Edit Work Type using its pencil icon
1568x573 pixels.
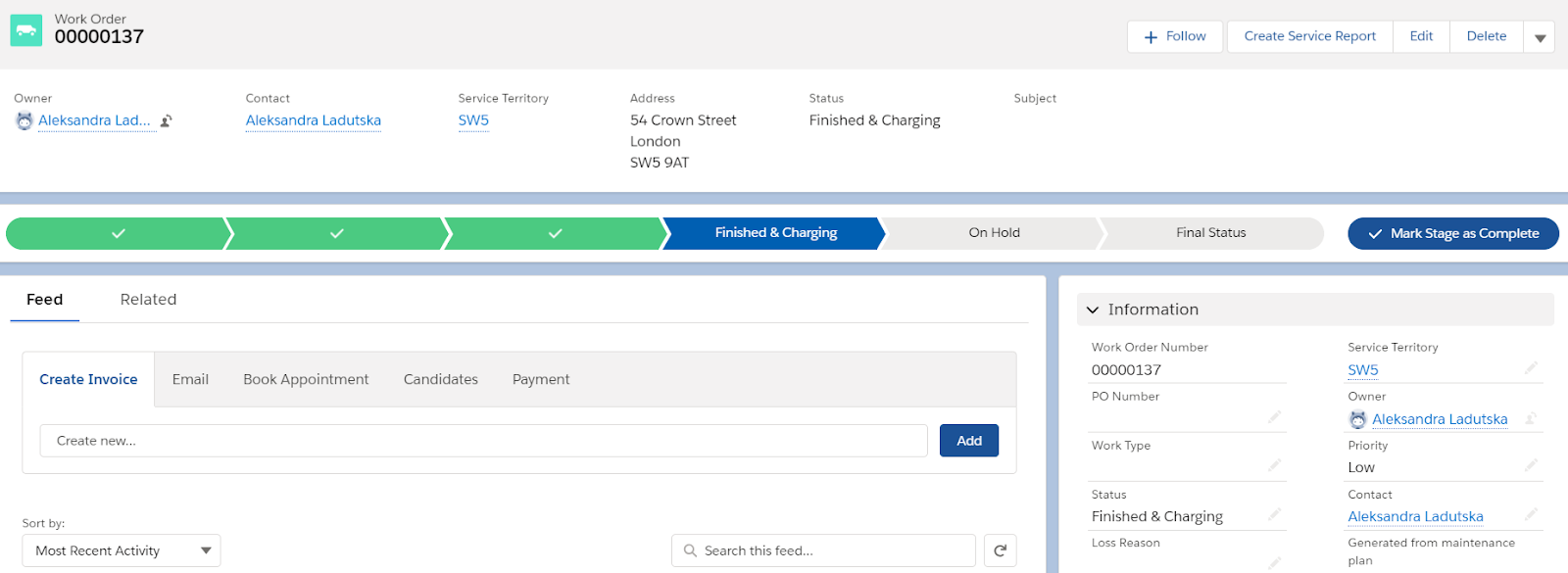[x=1274, y=466]
